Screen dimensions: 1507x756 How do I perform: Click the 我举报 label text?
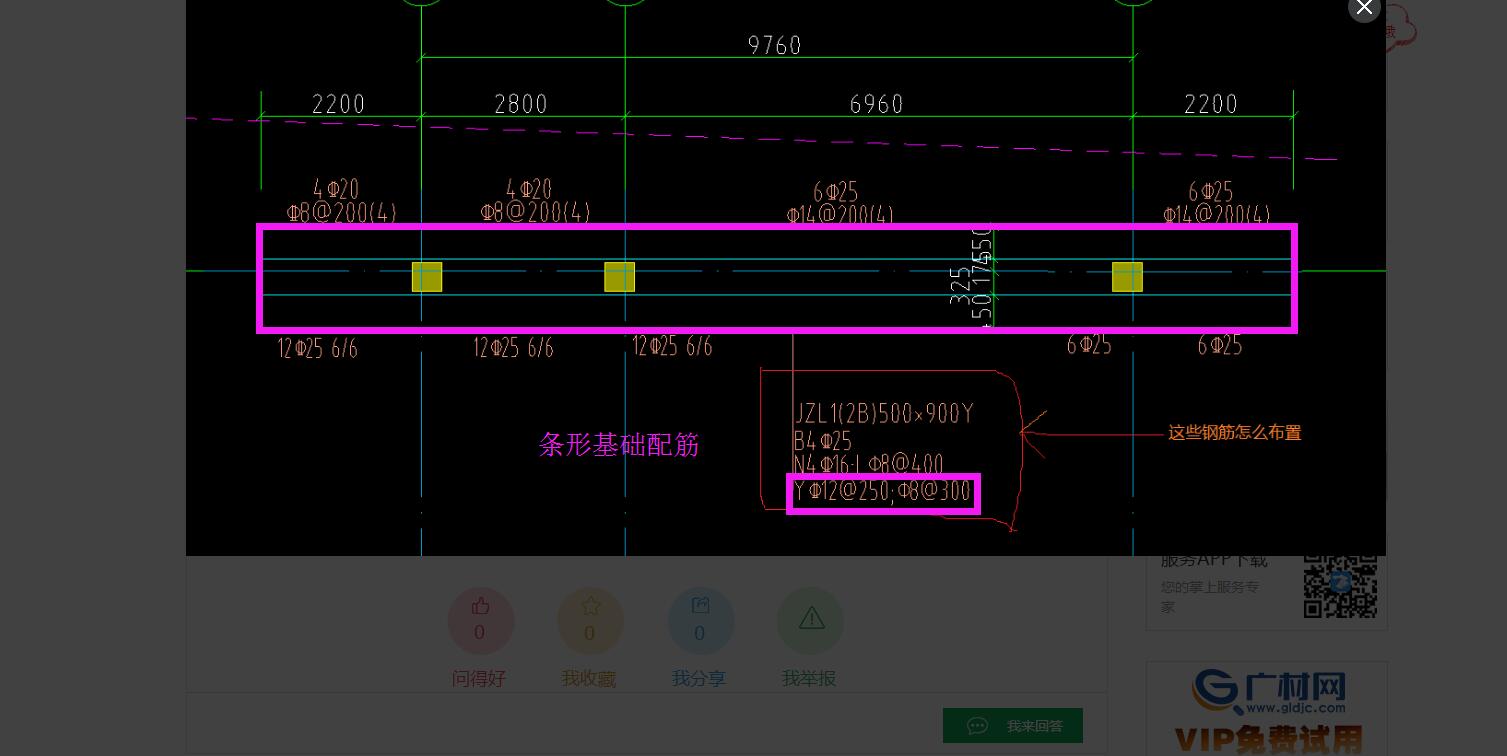(x=809, y=678)
